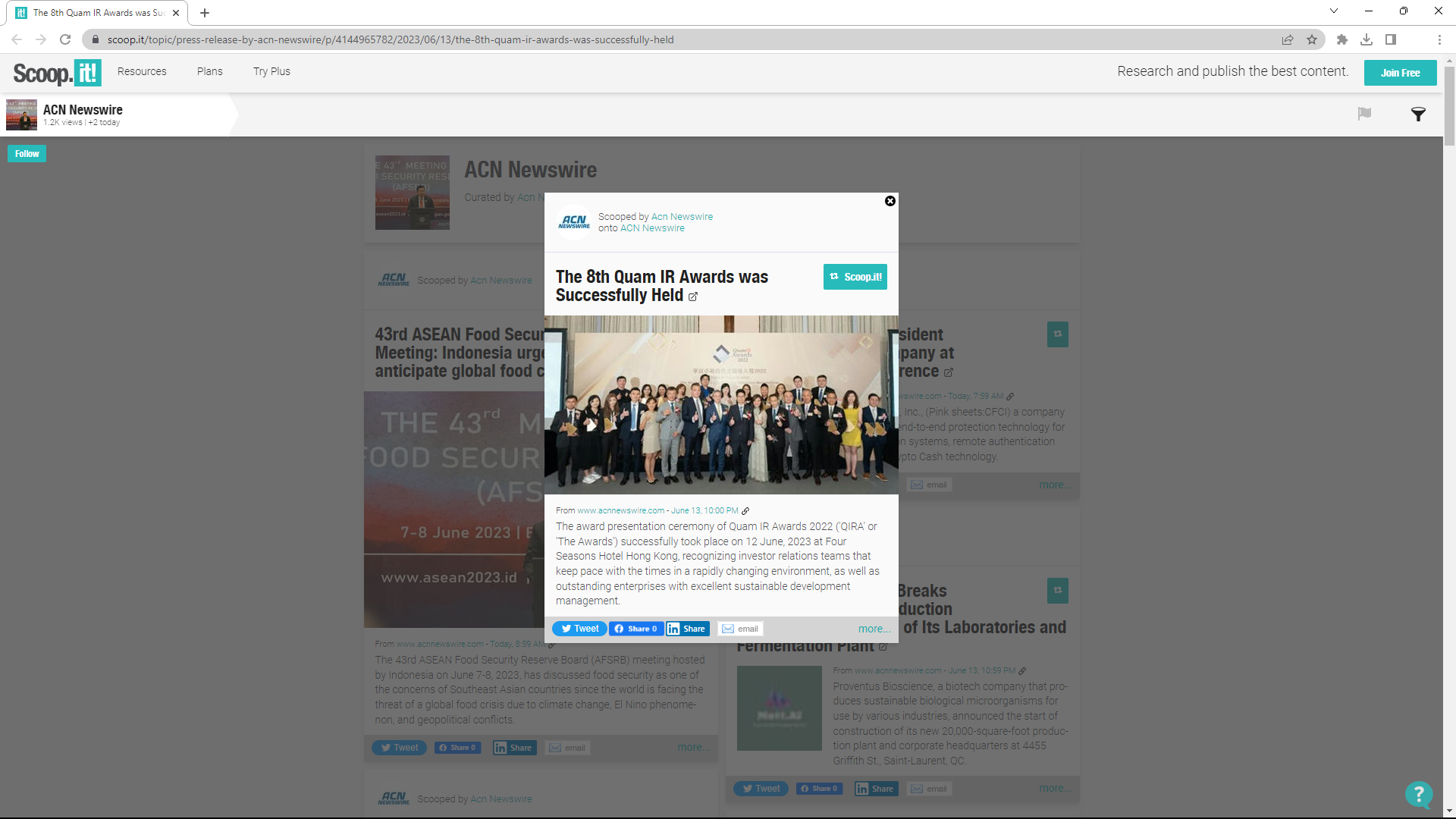1456x819 pixels.
Task: Reload the current page
Action: point(65,39)
